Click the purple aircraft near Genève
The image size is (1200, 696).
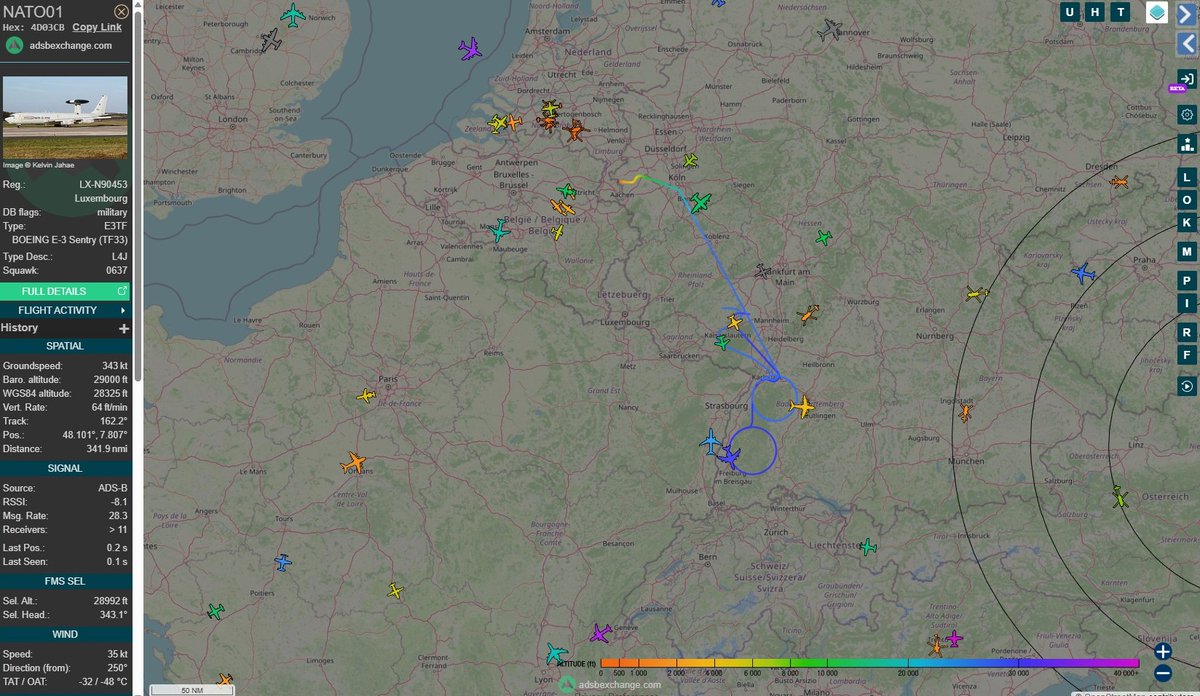(x=600, y=633)
